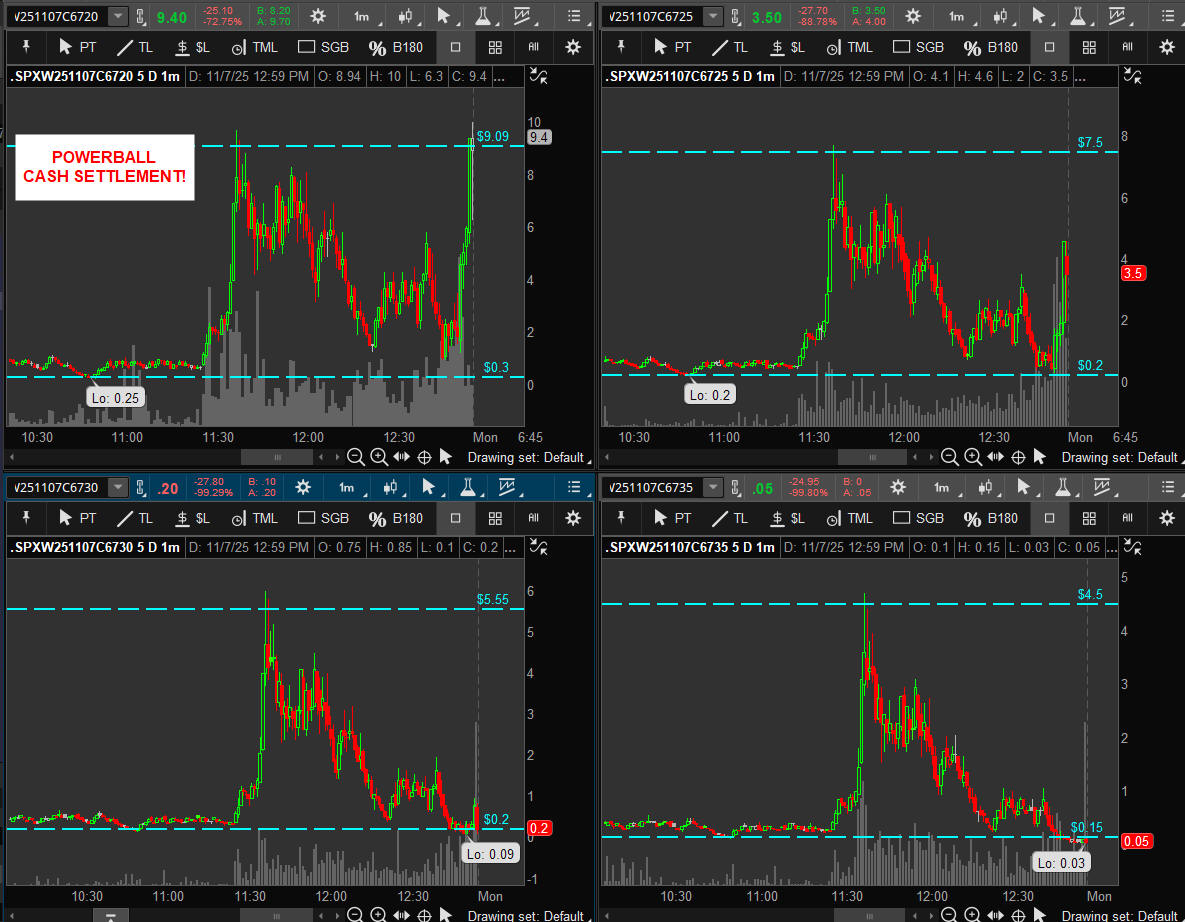The width and height of the screenshot is (1185, 922).
Task: Open chart style candlestick menu in C6720 toolbar
Action: [405, 16]
